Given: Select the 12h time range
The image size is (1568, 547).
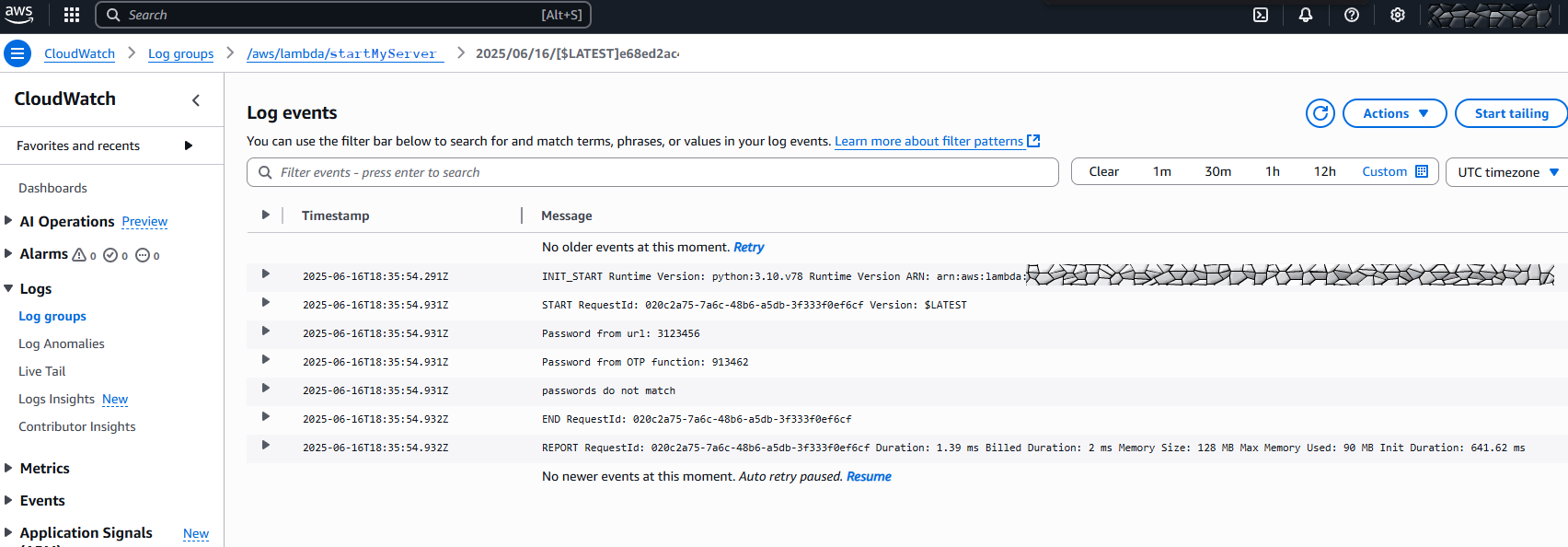Looking at the screenshot, I should click(1324, 171).
